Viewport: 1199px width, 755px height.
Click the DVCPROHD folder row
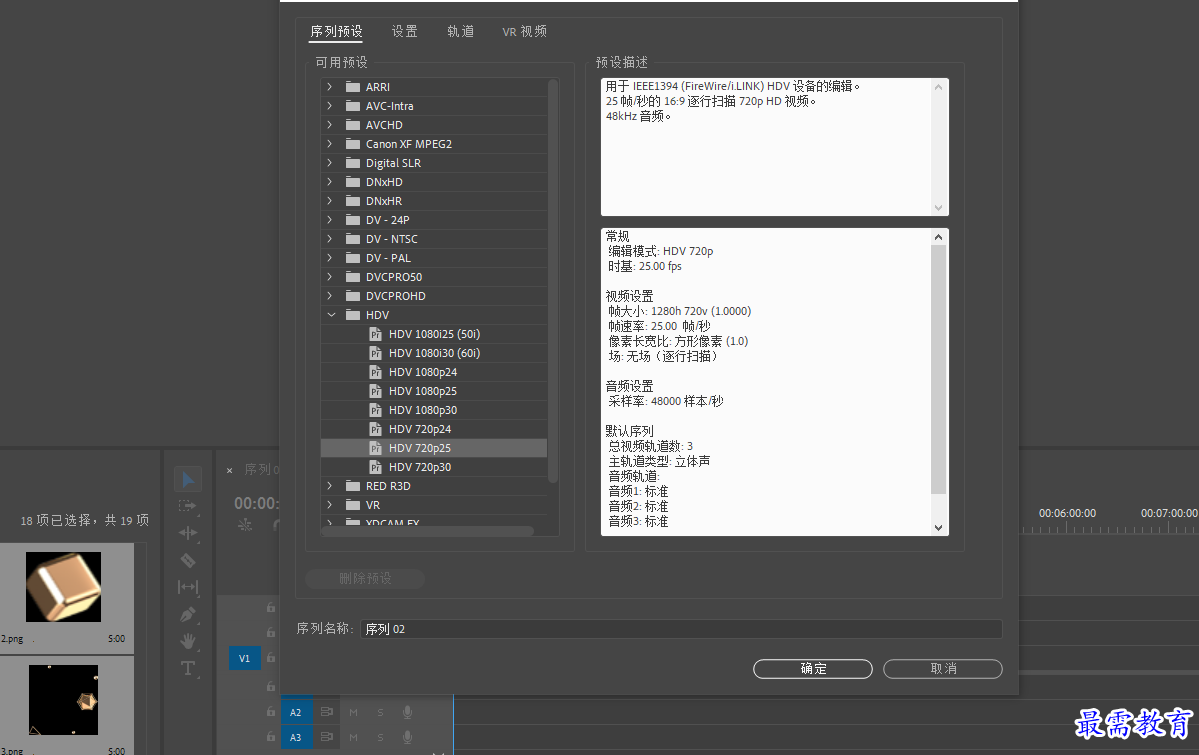pyautogui.click(x=434, y=296)
